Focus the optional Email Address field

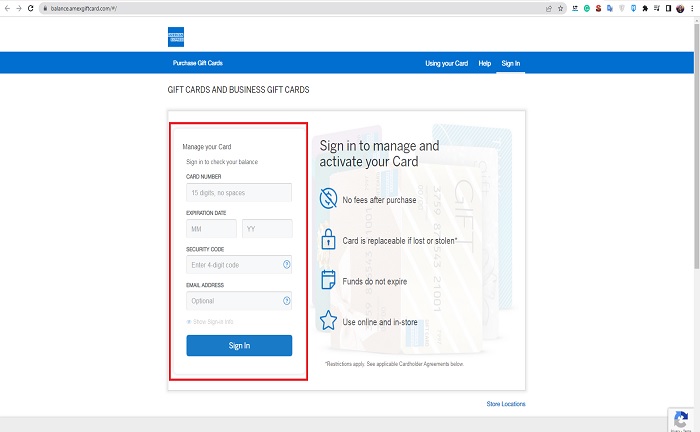coord(239,301)
